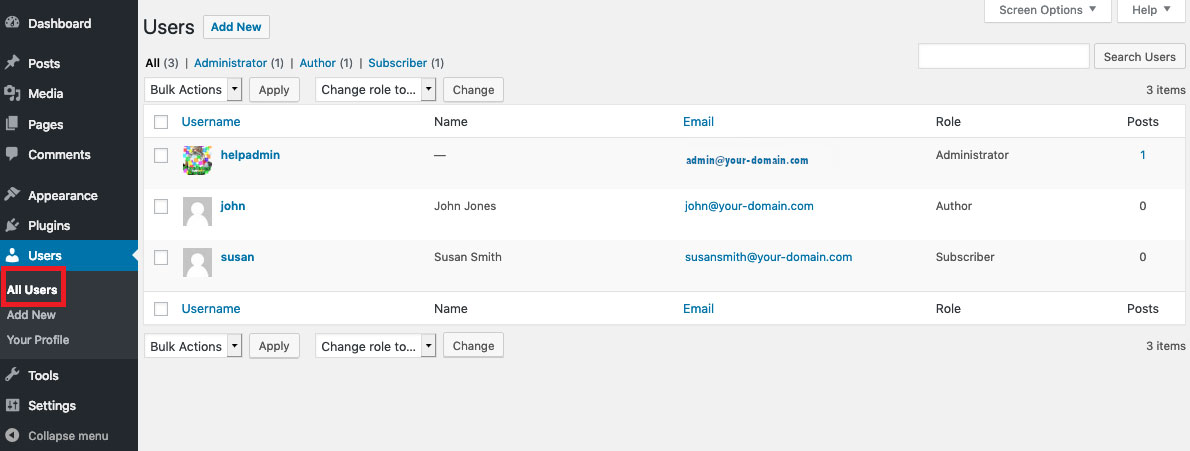Image resolution: width=1190 pixels, height=451 pixels.
Task: Open the Posts menu item
Action: pos(44,64)
